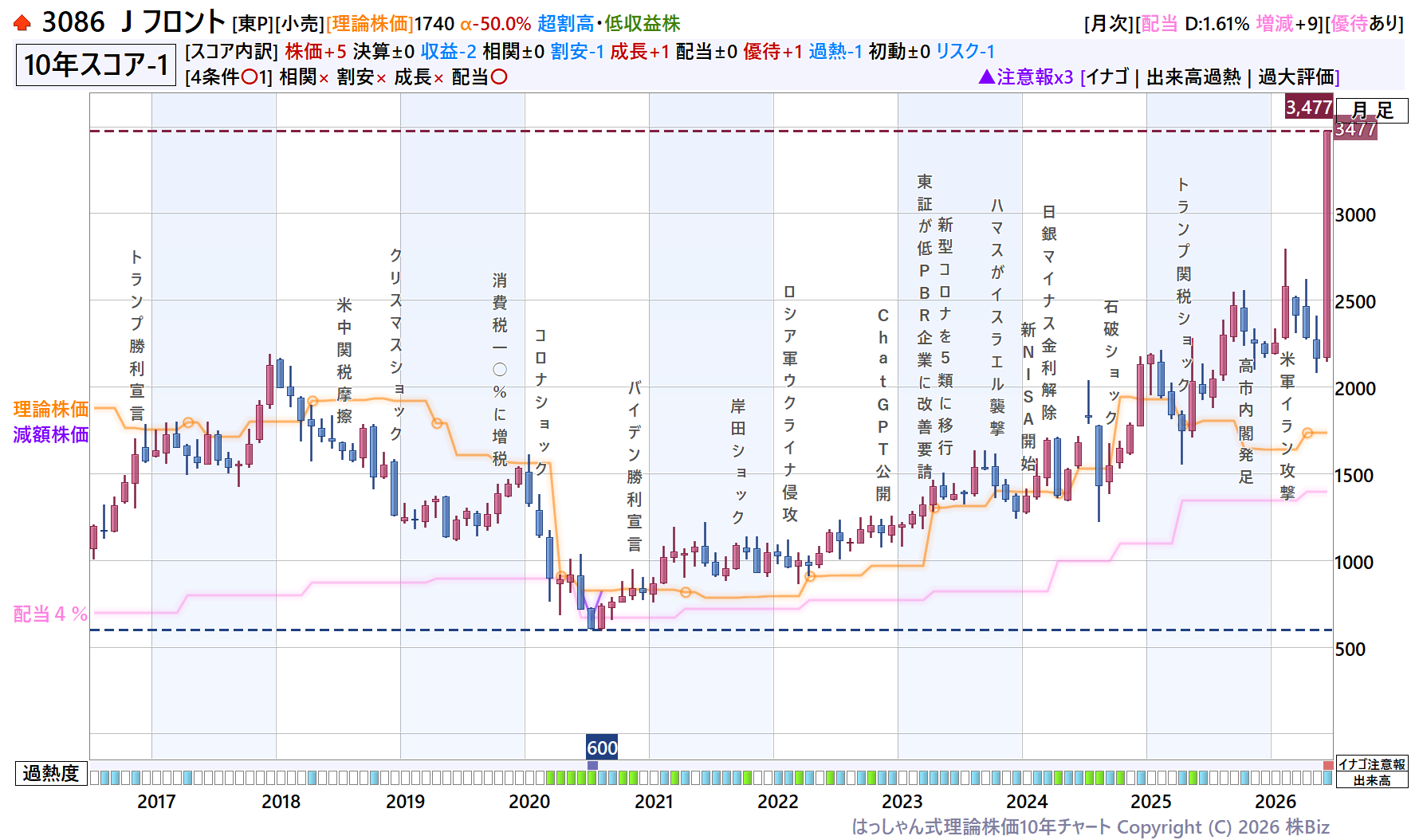This screenshot has height=840, width=1419.
Task: Select the stock code 3086
Action: click(73, 22)
